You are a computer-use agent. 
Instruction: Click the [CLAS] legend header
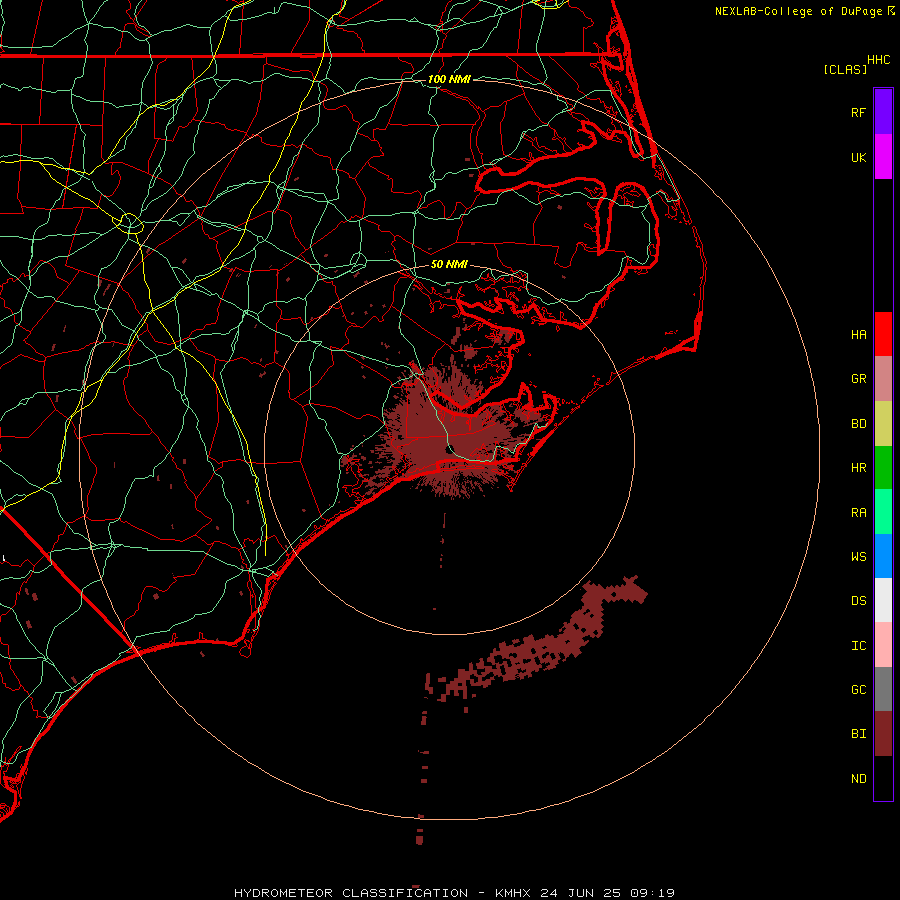[x=845, y=69]
